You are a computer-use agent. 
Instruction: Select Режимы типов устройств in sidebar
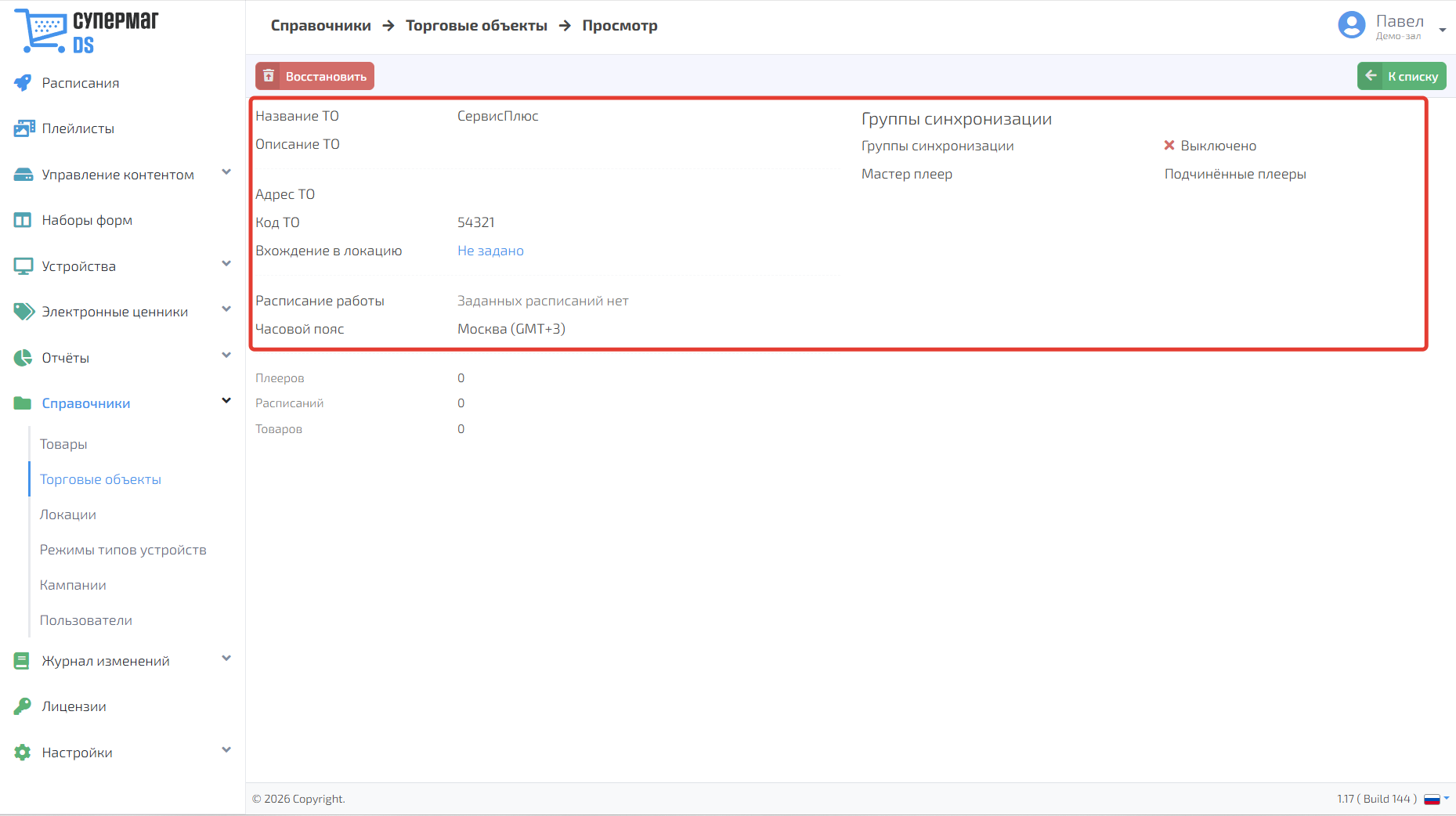click(123, 550)
